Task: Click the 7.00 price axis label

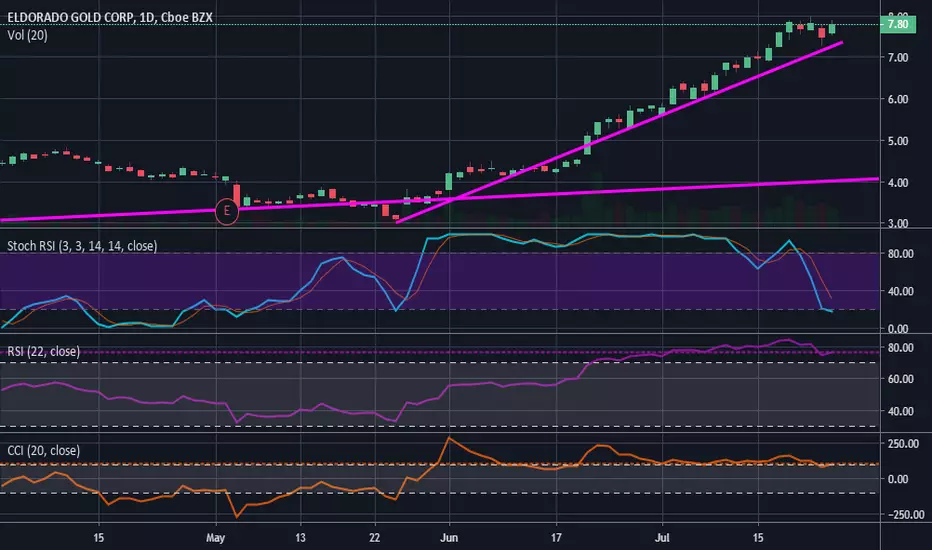Action: click(x=898, y=58)
